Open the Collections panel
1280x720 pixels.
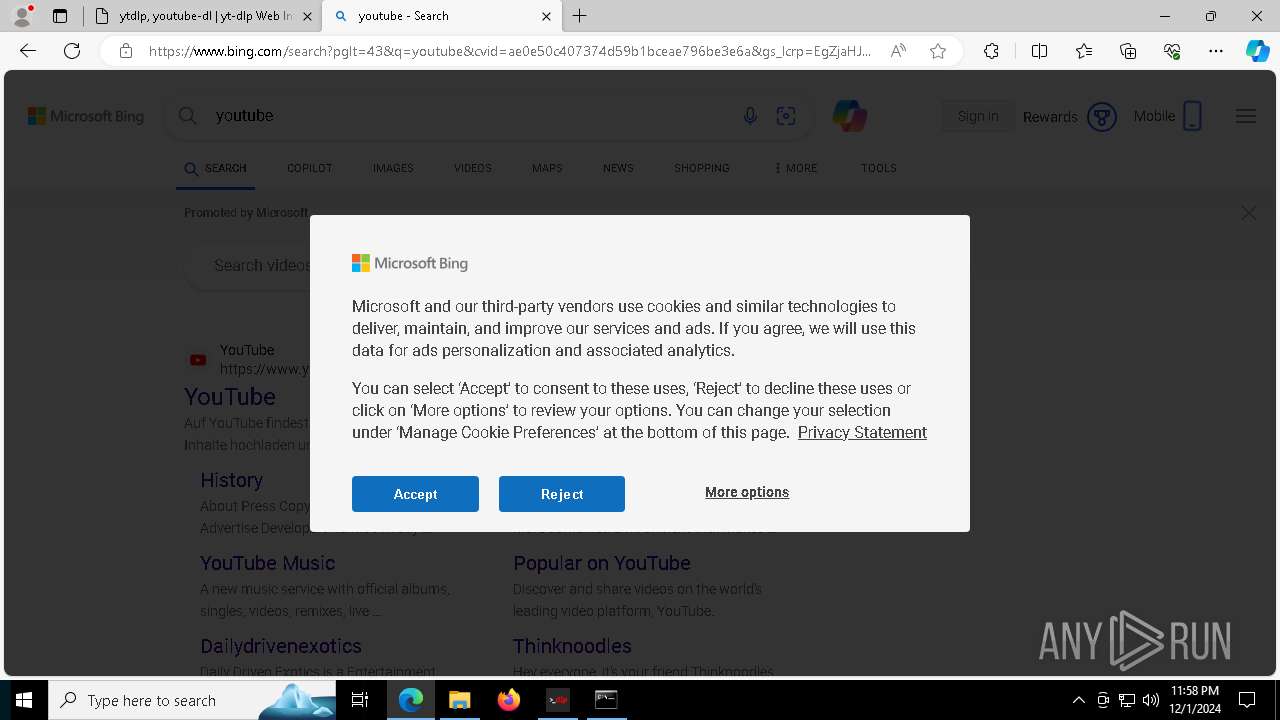click(1128, 51)
